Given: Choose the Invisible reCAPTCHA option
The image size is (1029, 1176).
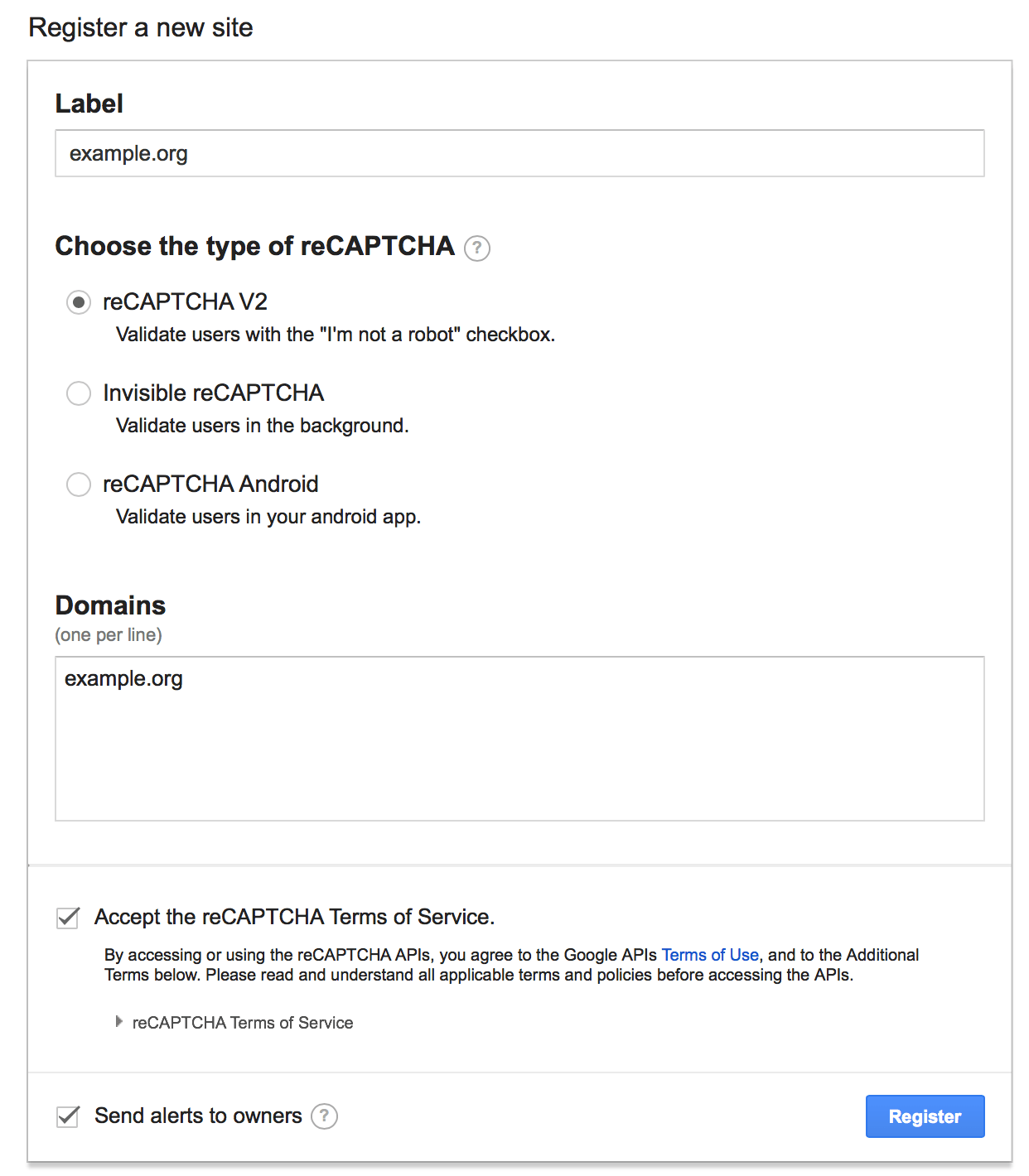Looking at the screenshot, I should tap(78, 393).
